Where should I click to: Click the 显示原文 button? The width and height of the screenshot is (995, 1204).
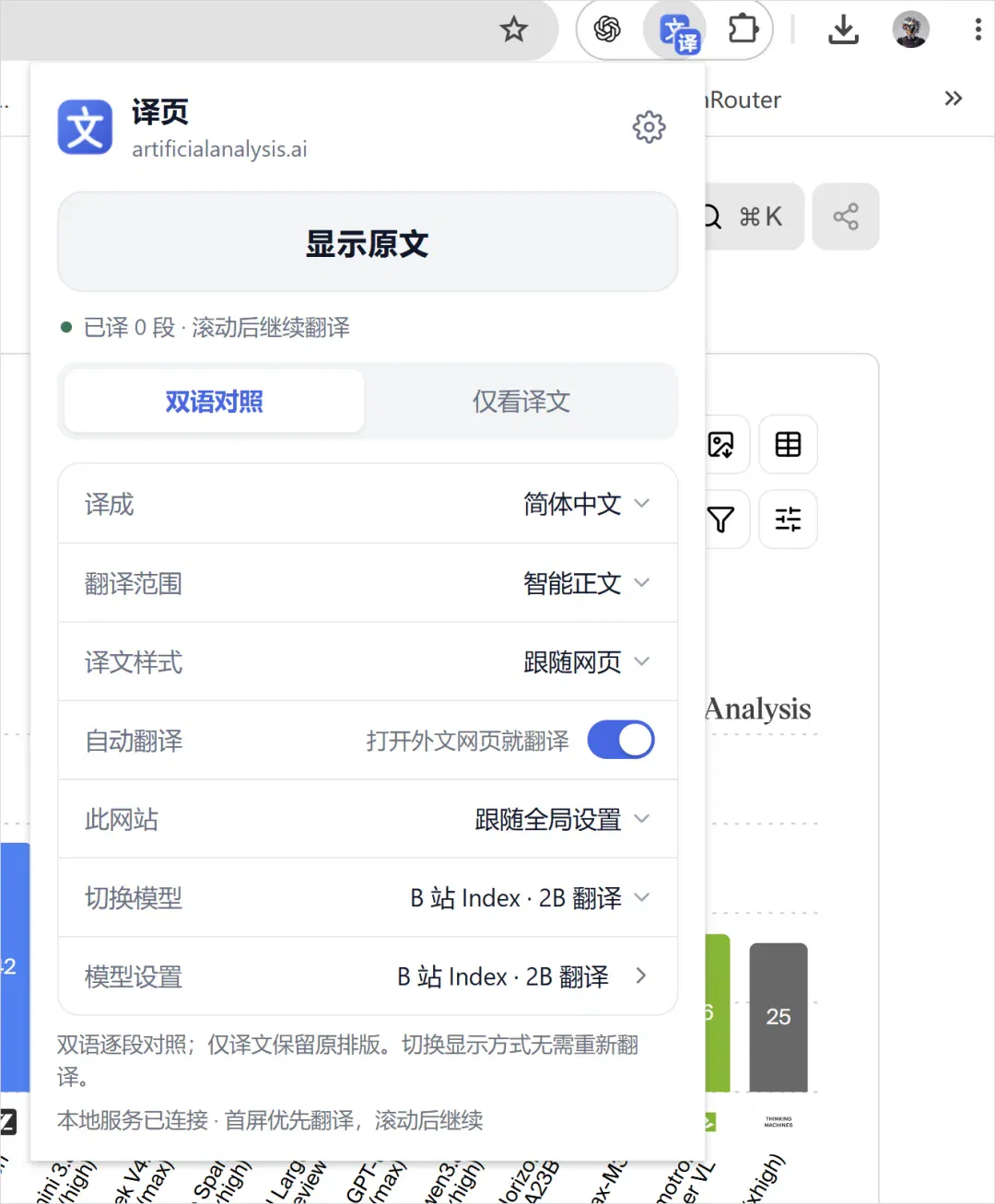coord(368,242)
